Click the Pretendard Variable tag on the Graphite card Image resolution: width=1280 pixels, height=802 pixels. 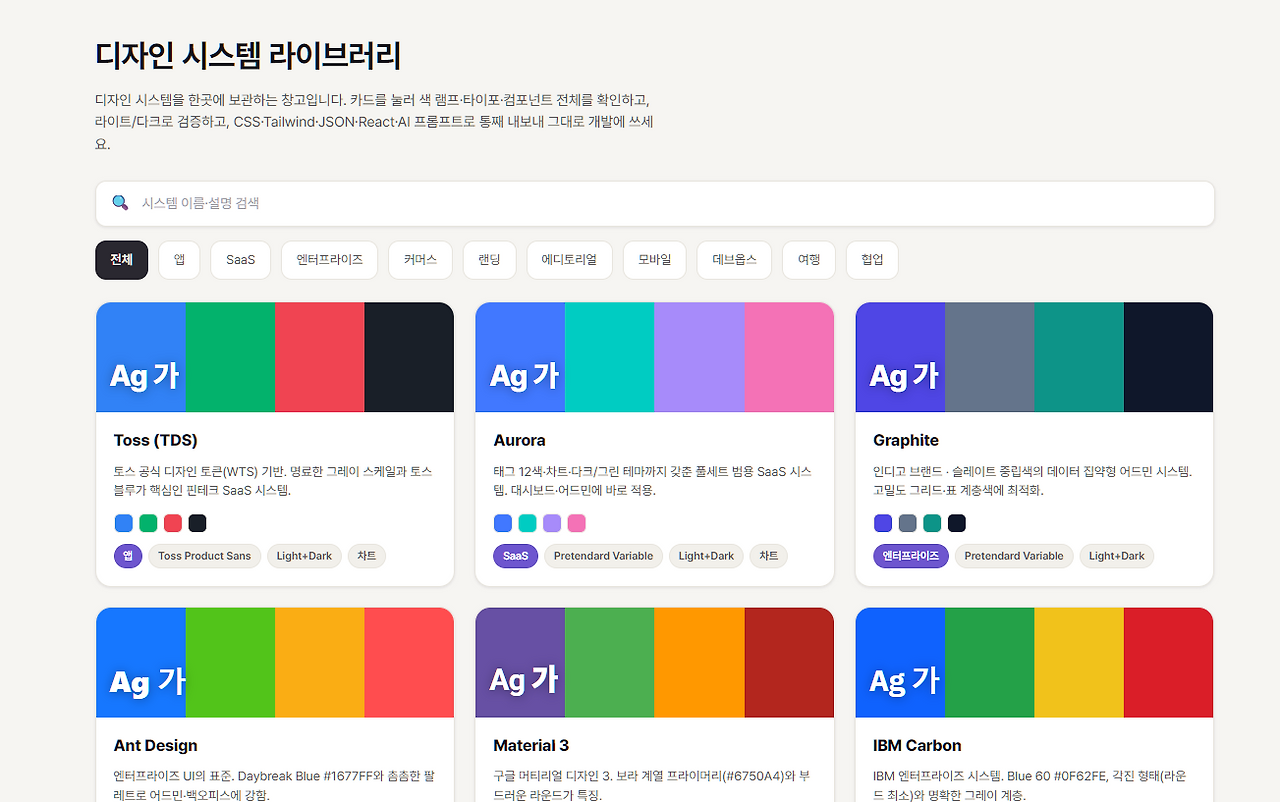point(1014,556)
